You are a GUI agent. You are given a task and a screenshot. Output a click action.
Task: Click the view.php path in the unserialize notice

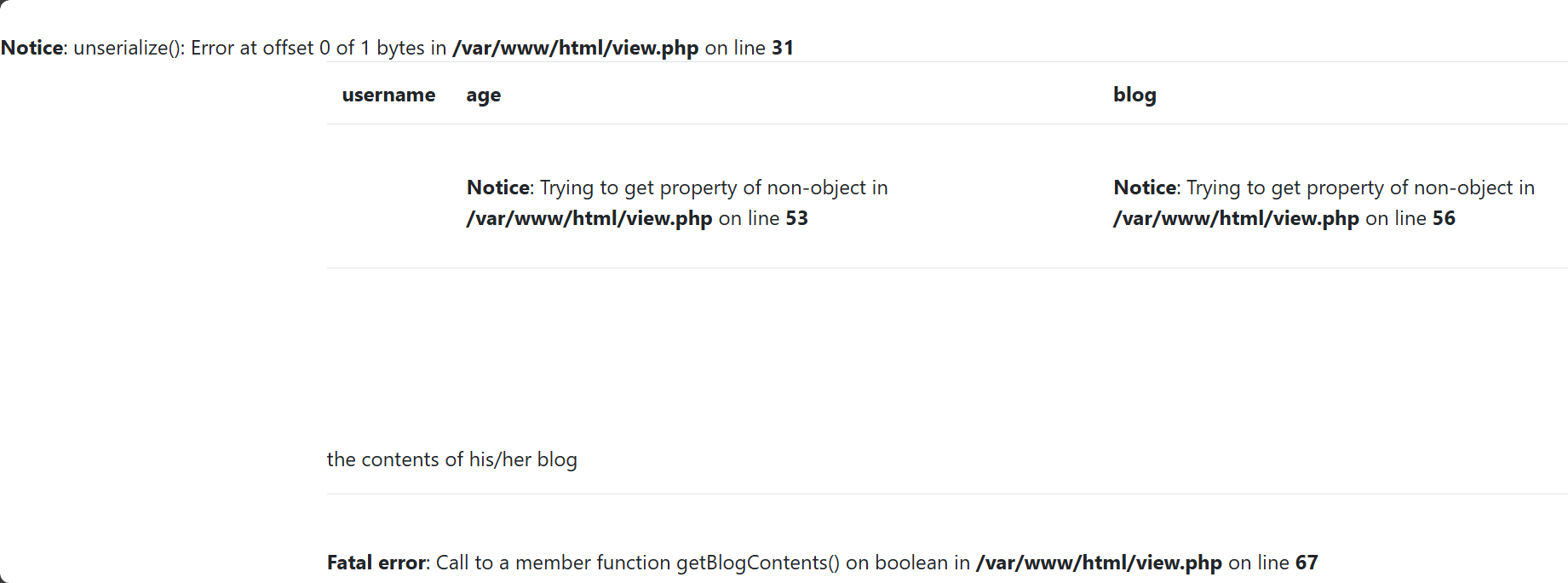[x=576, y=48]
